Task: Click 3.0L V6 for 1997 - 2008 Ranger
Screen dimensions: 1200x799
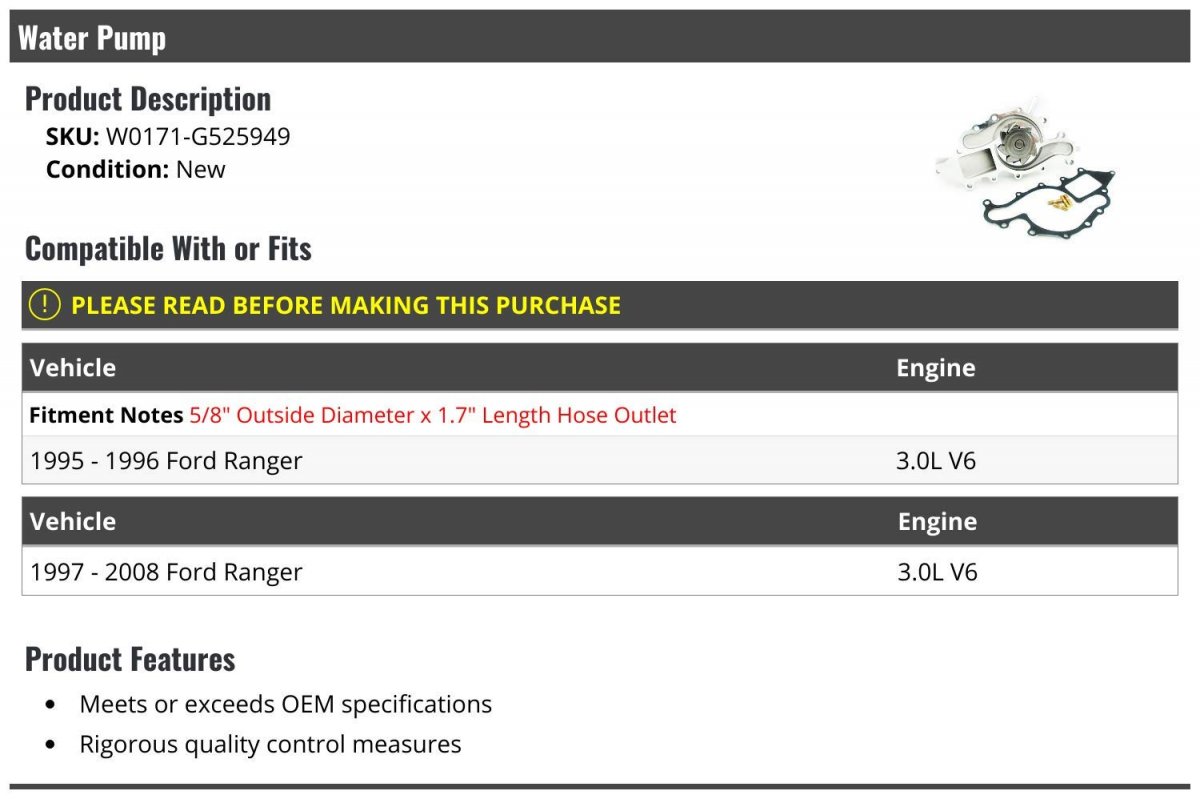Action: pyautogui.click(x=937, y=572)
